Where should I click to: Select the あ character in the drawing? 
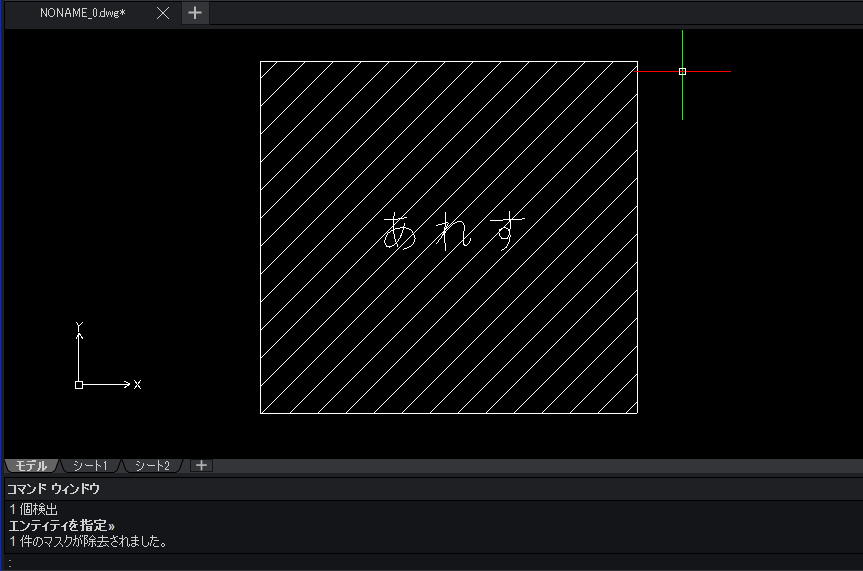[400, 231]
